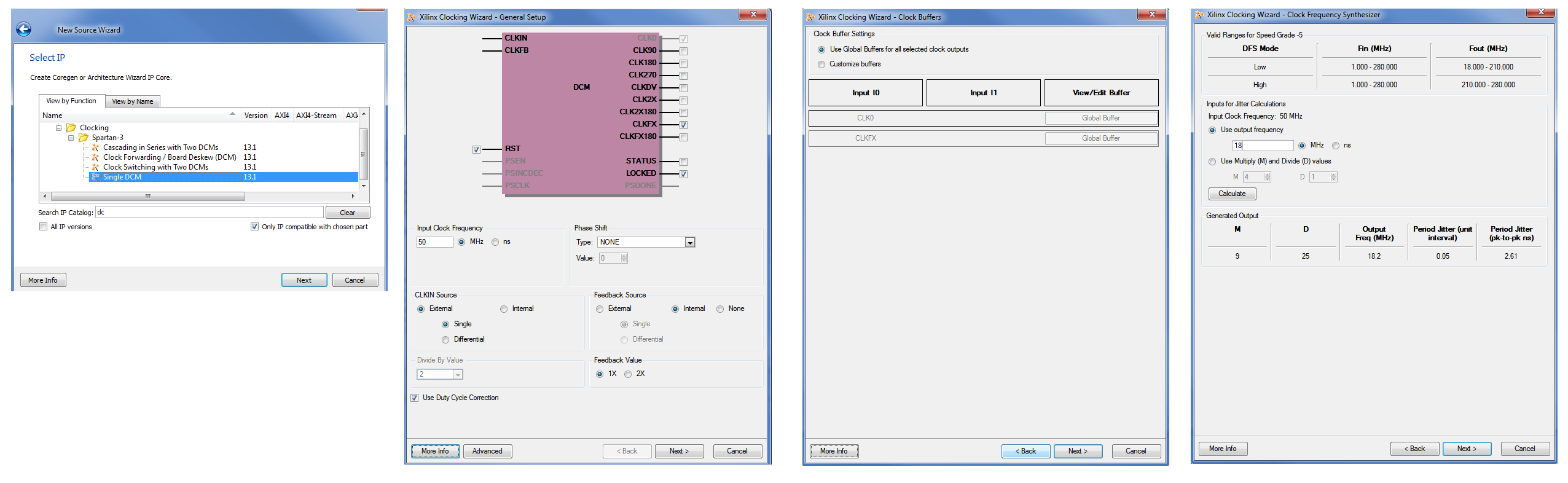Select Customize buffers option
The height and width of the screenshot is (483, 1568).
(x=821, y=65)
